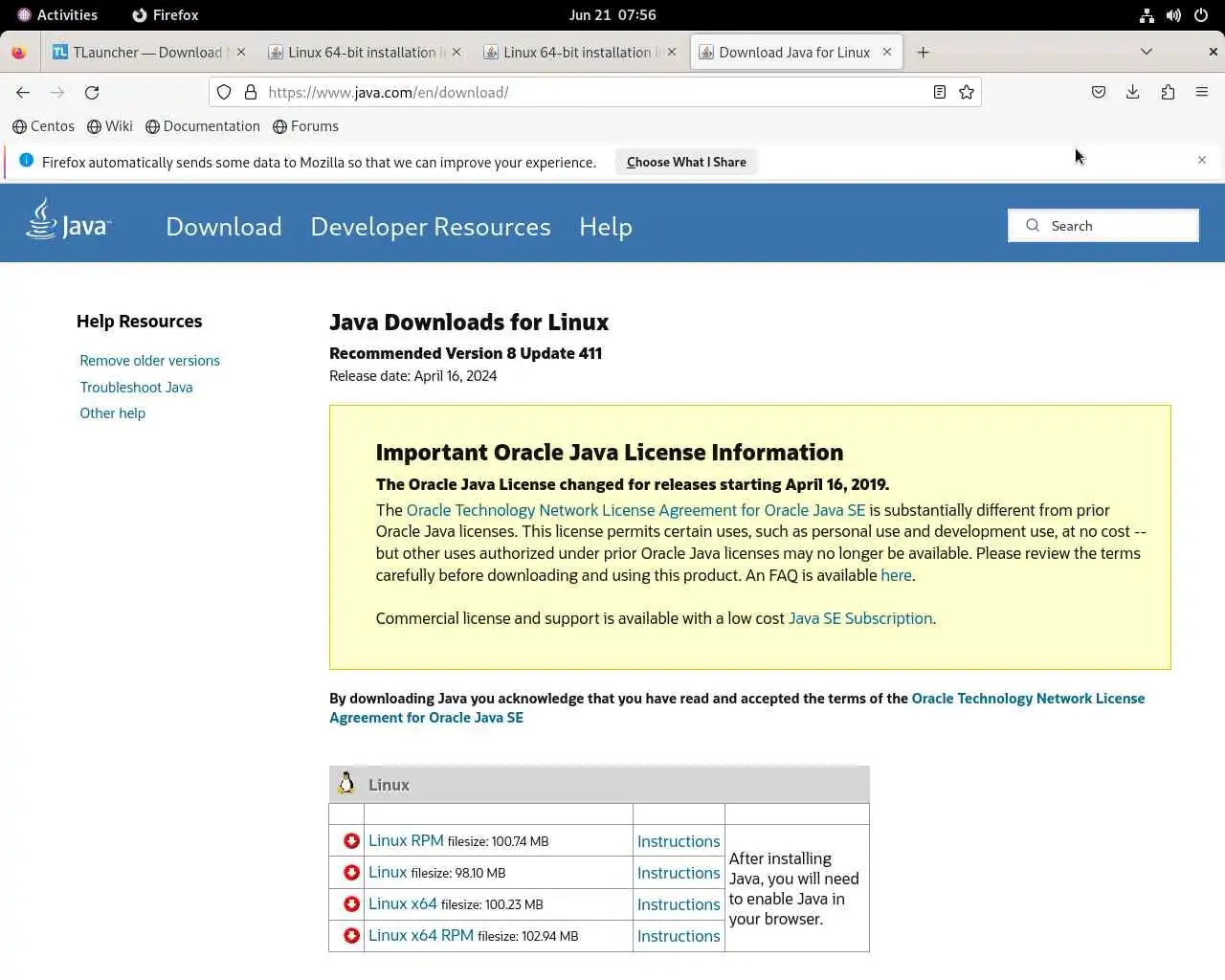Open the Wiki bookmark

point(109,126)
